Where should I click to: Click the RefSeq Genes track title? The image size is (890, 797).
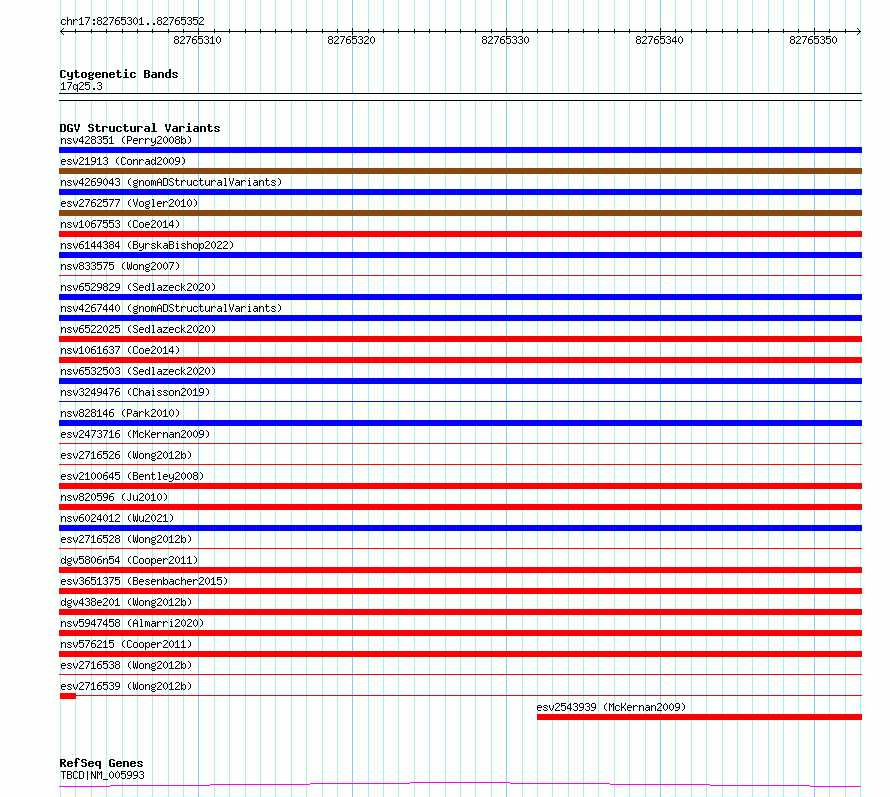tap(101, 764)
